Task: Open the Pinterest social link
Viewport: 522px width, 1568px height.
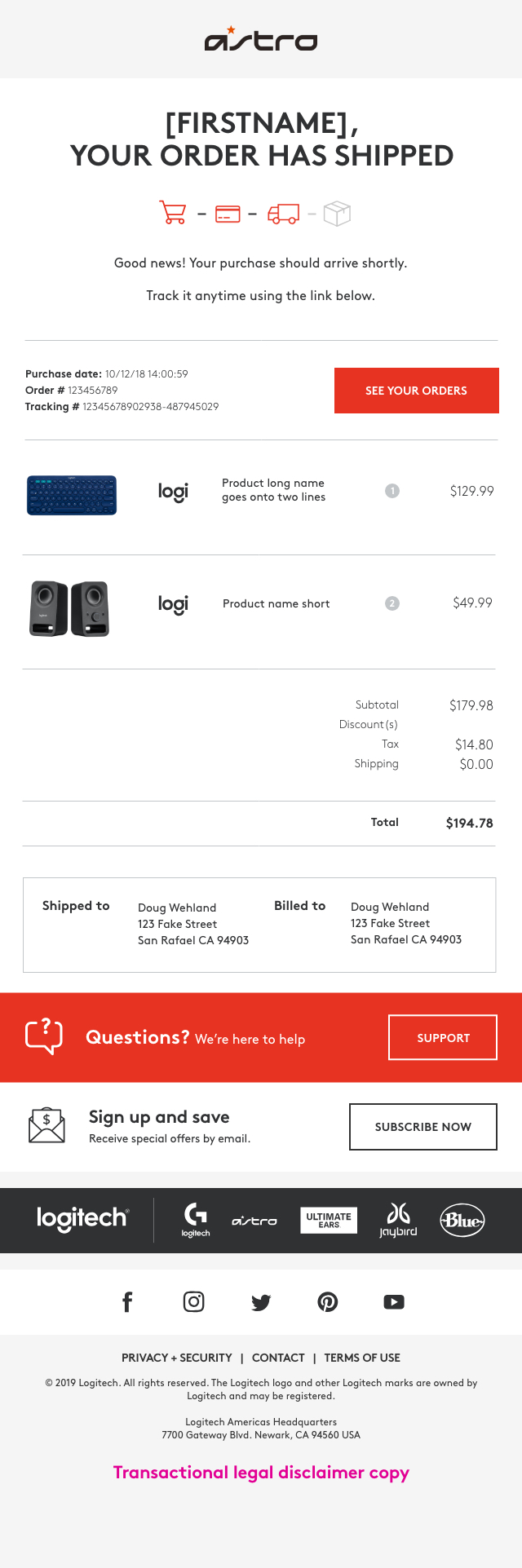Action: pos(328,1302)
